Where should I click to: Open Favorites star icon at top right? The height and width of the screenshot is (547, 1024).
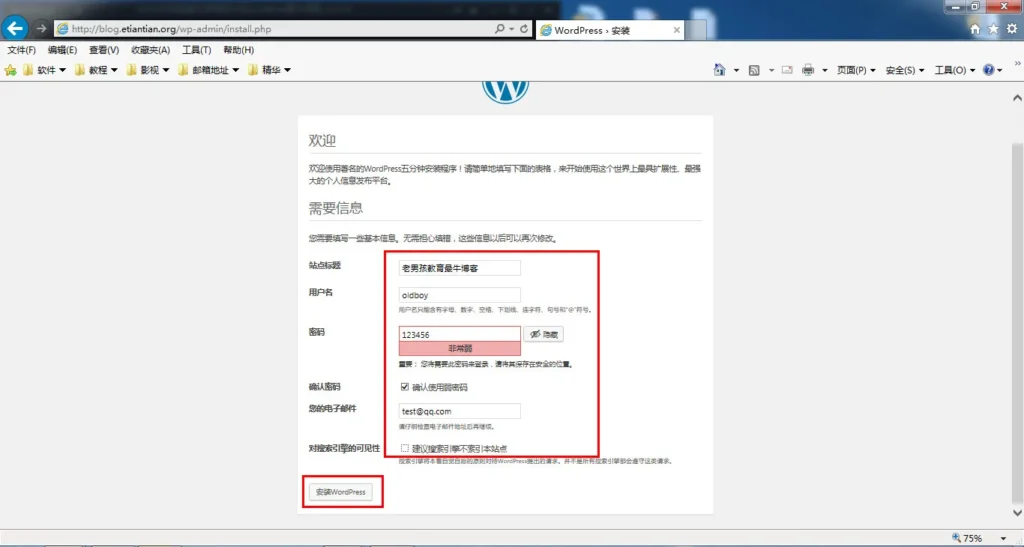(993, 29)
